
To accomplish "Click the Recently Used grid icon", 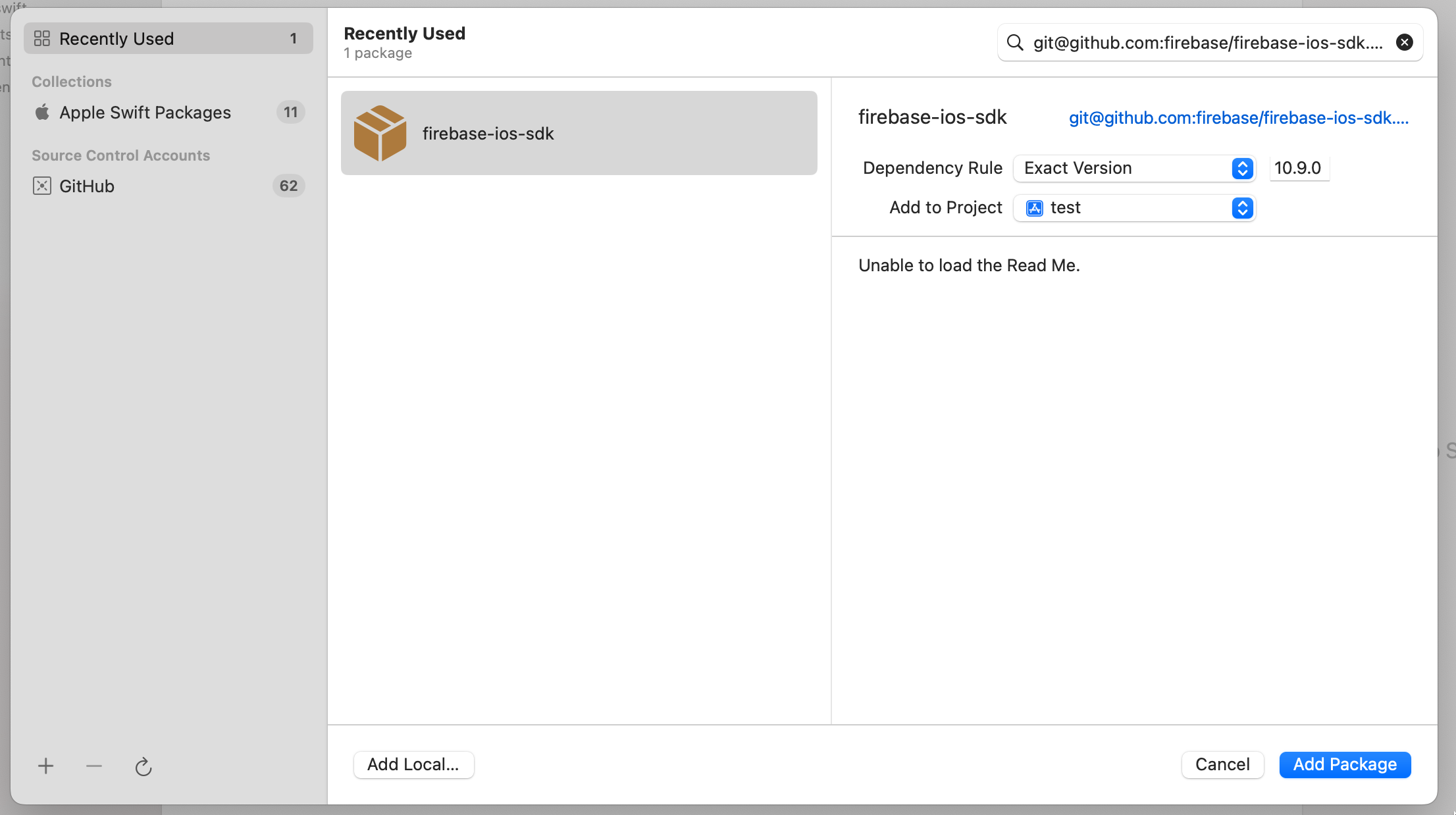I will 42,39.
